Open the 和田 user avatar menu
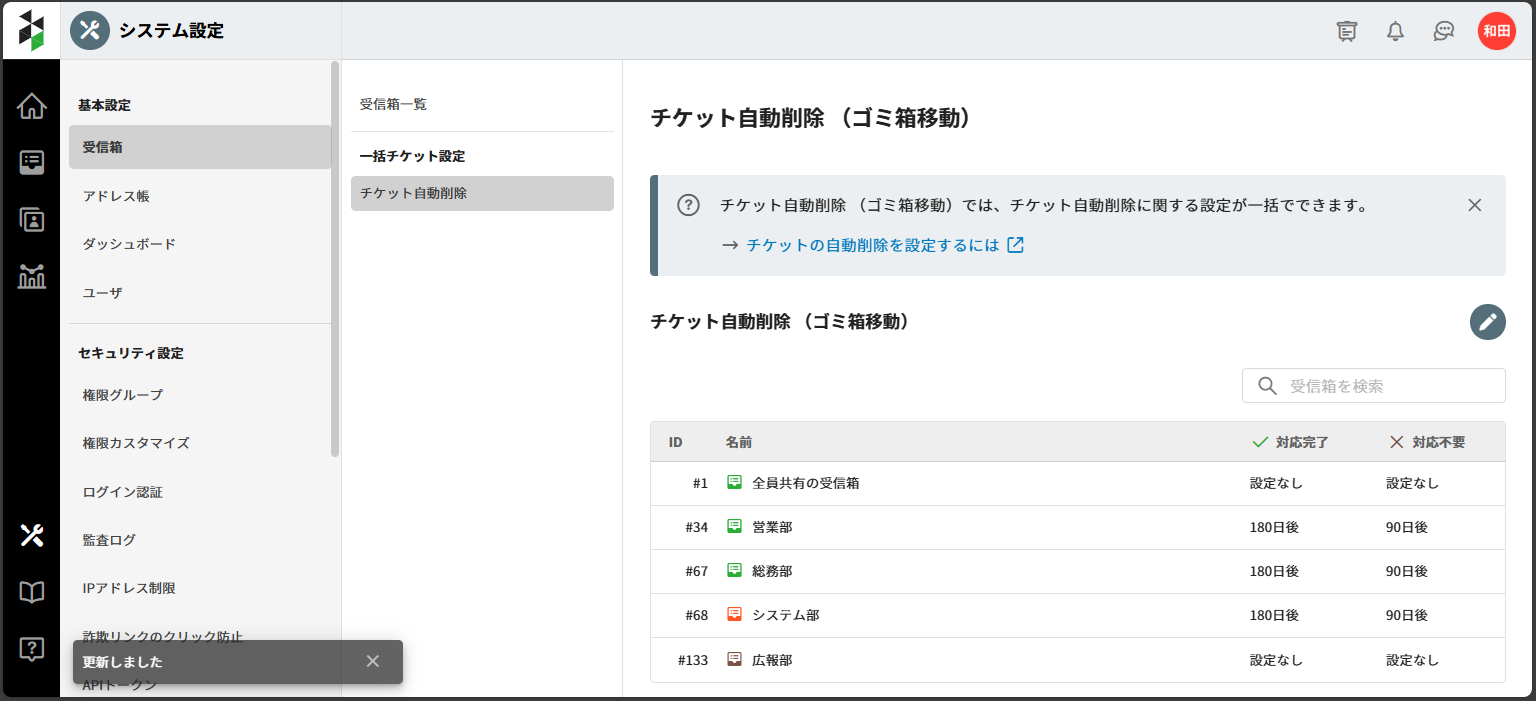Image resolution: width=1536 pixels, height=701 pixels. coord(1496,31)
